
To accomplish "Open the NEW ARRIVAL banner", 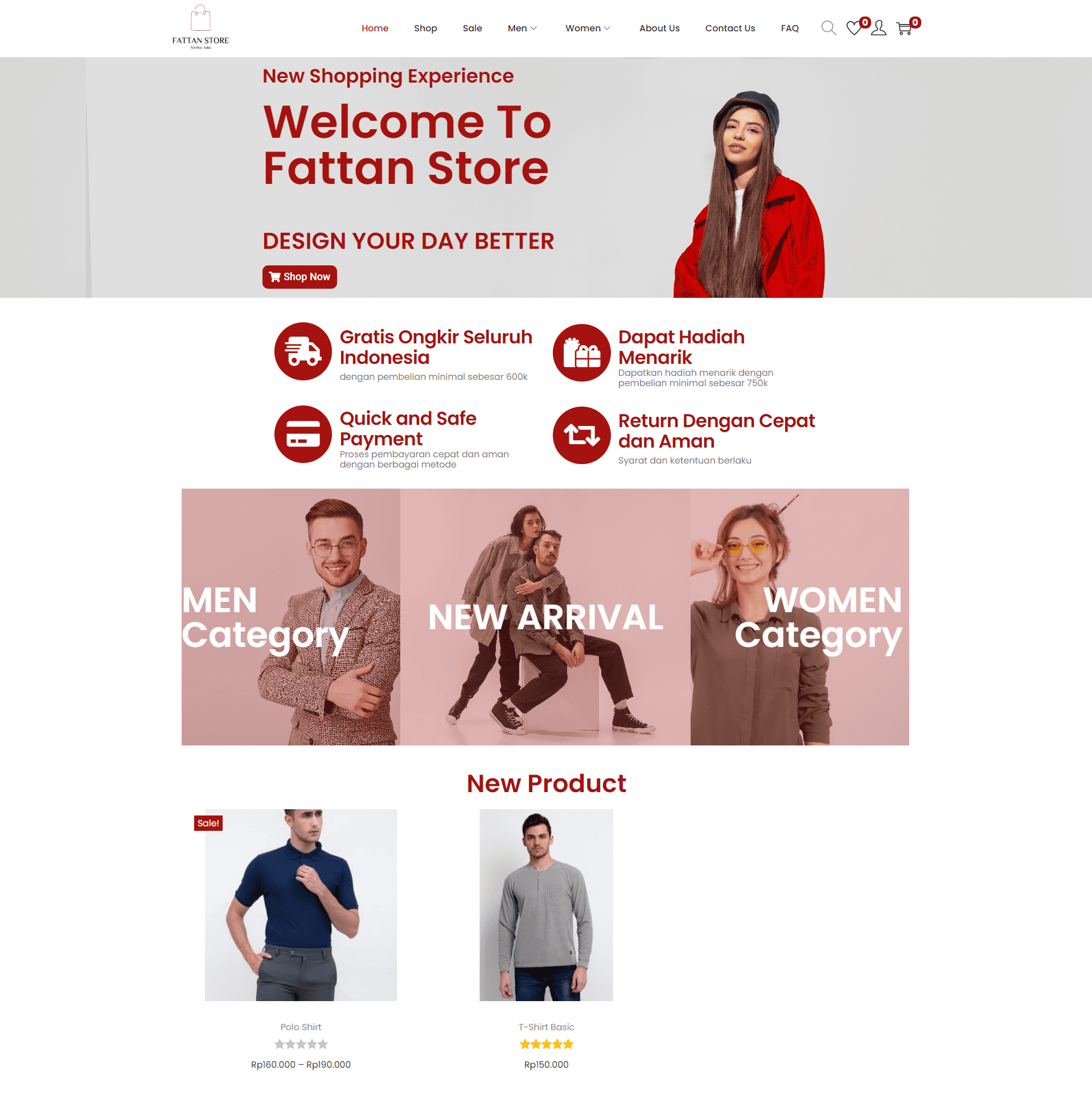I will coord(545,617).
